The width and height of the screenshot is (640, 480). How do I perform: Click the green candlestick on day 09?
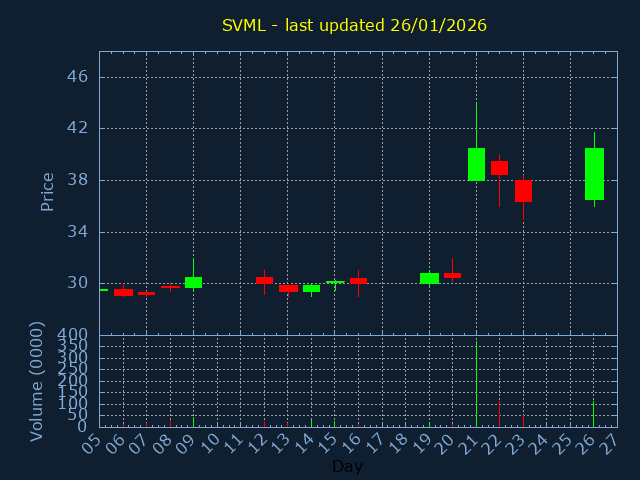(193, 282)
